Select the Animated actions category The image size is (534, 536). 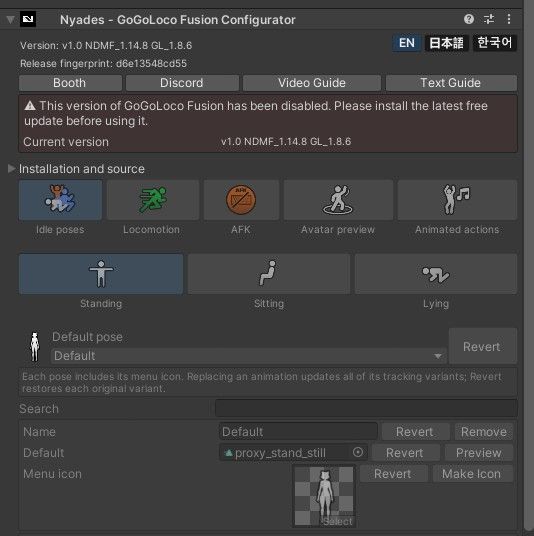[x=457, y=200]
